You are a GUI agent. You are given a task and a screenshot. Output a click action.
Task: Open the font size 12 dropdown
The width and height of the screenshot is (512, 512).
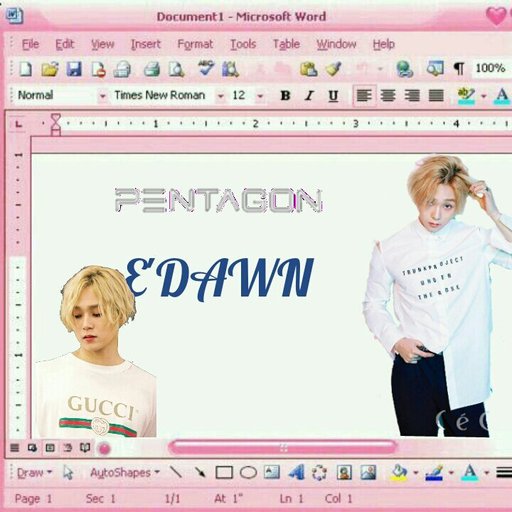pyautogui.click(x=260, y=96)
